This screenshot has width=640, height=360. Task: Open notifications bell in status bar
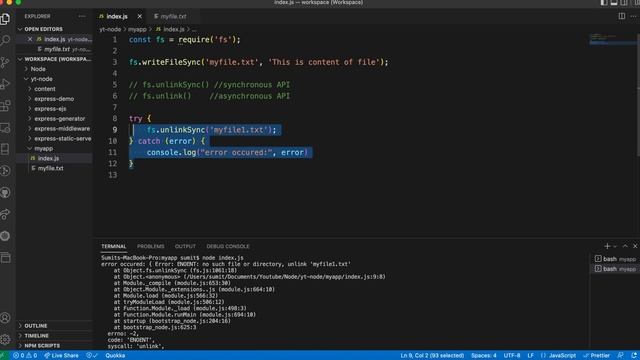(634, 356)
